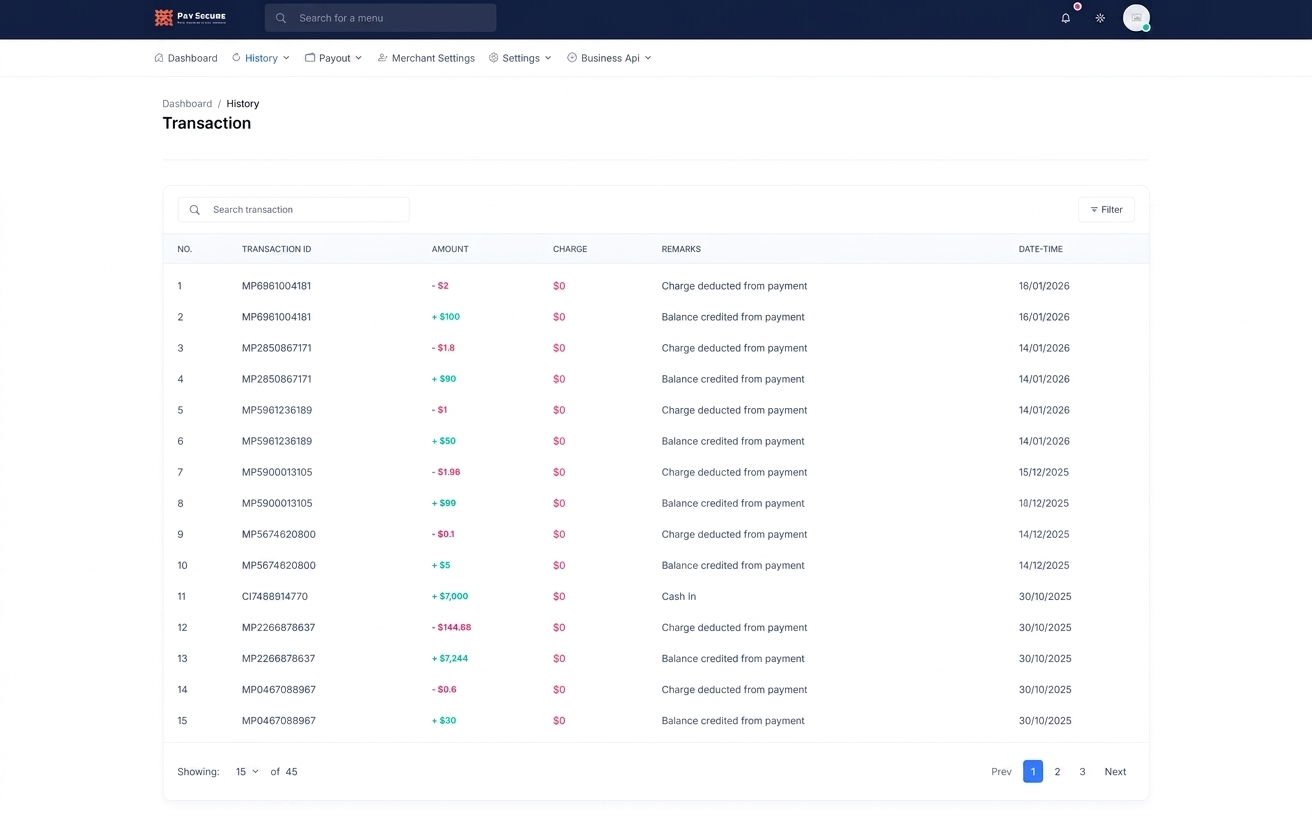
Task: Click the History clock icon in the navbar
Action: click(x=236, y=58)
